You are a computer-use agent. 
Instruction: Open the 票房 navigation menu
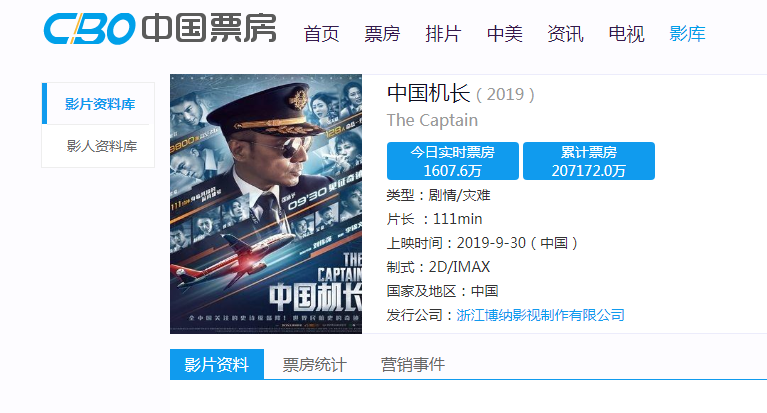tap(382, 34)
